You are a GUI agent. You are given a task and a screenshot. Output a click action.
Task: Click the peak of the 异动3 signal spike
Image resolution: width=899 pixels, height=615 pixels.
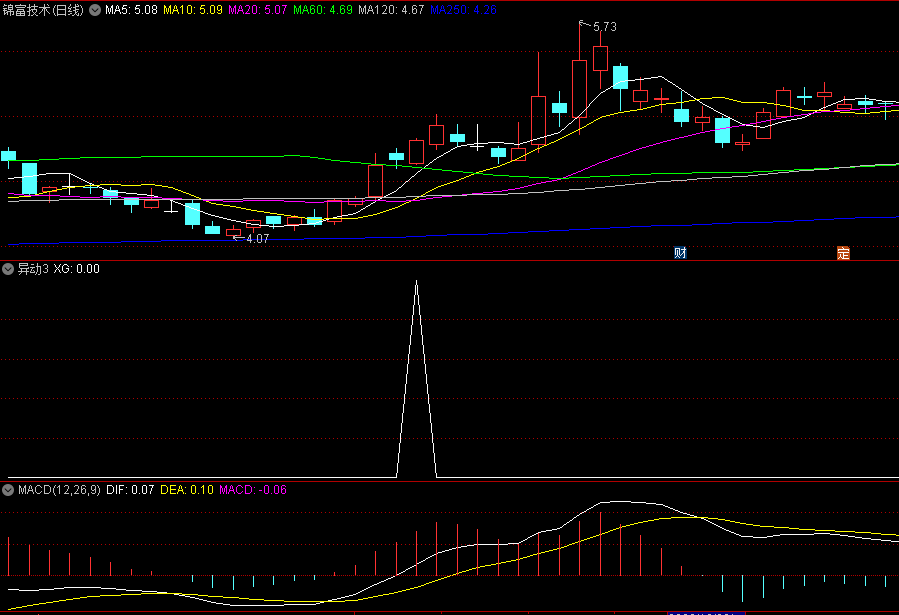pyautogui.click(x=417, y=281)
